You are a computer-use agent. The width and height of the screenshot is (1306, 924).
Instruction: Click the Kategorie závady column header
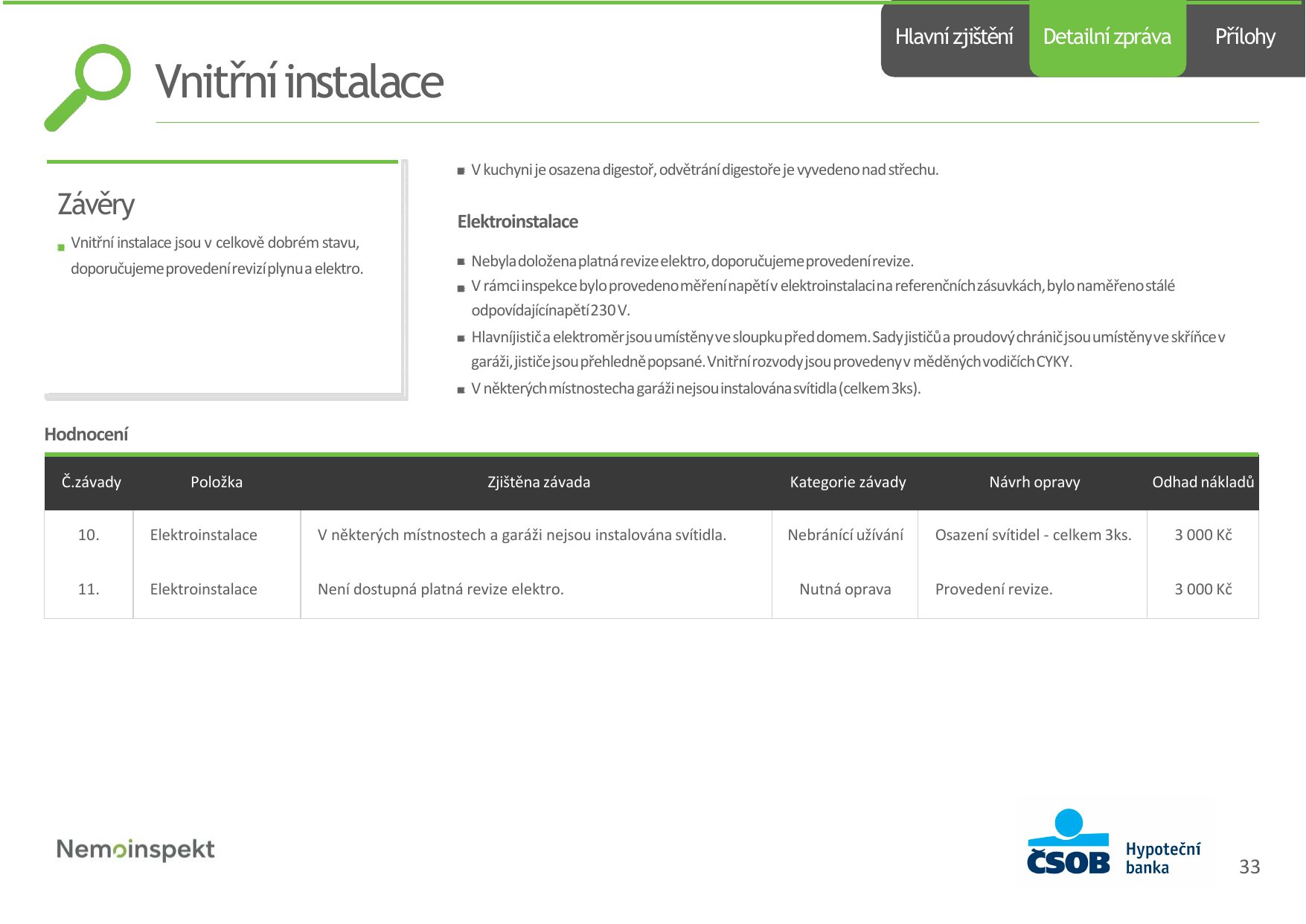pos(848,482)
